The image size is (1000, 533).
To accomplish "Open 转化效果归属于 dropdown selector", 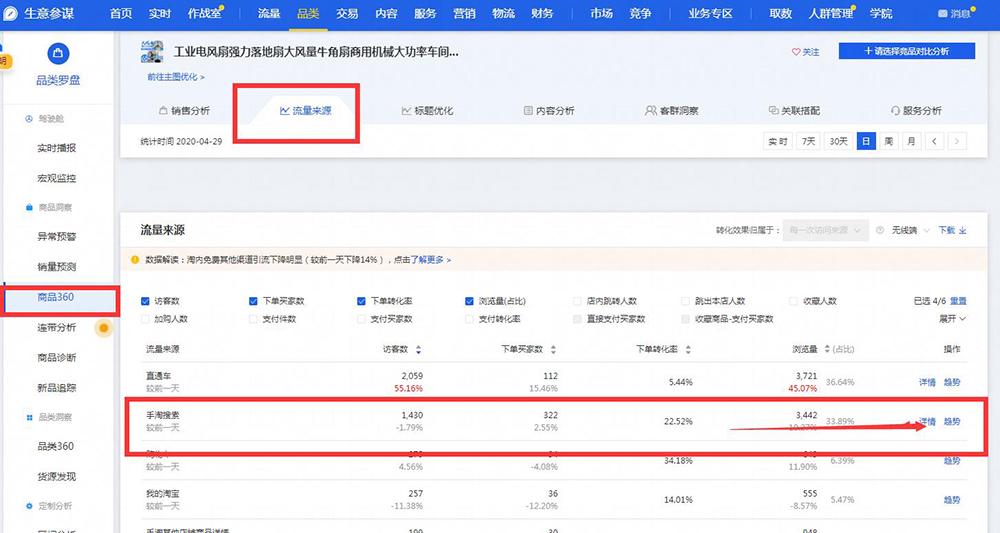I will click(826, 231).
